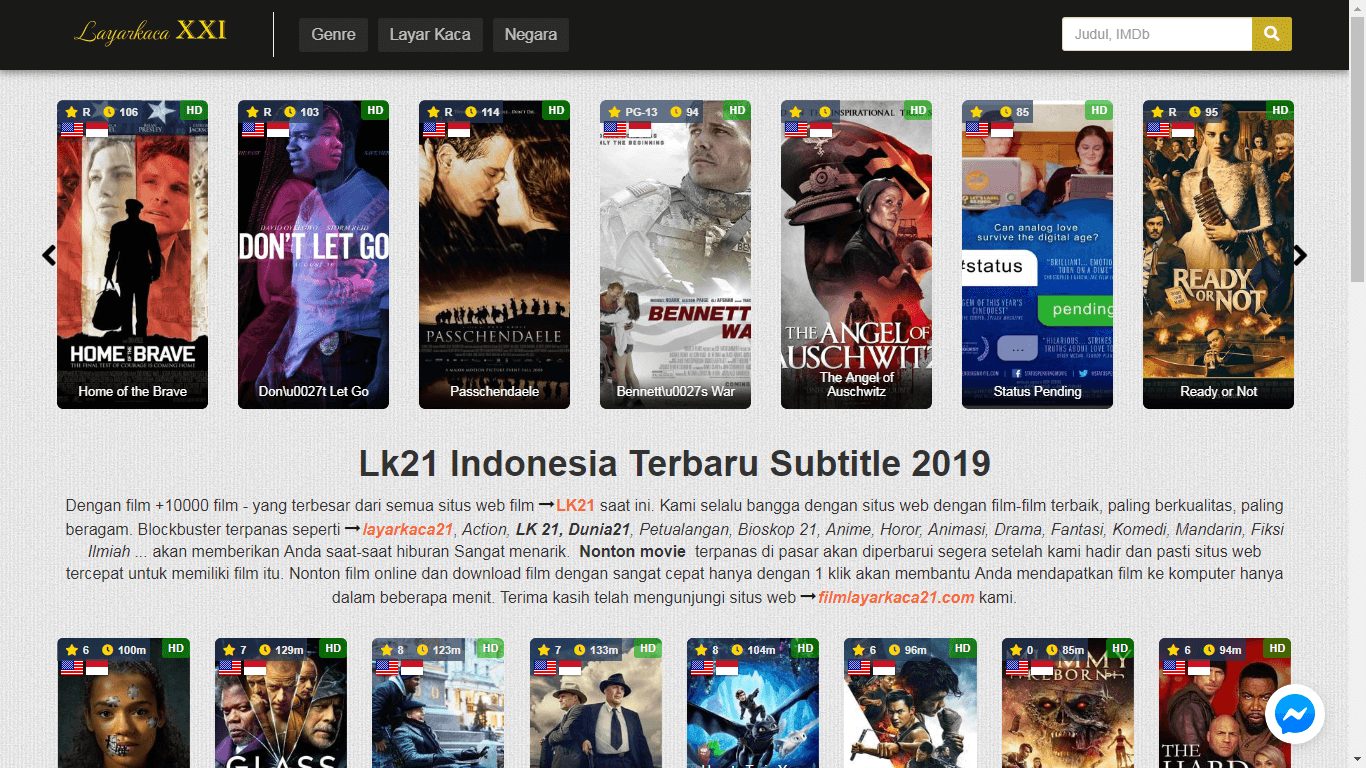Image resolution: width=1366 pixels, height=768 pixels.
Task: Click the US flag on Passchendaele poster
Action: coord(434,129)
